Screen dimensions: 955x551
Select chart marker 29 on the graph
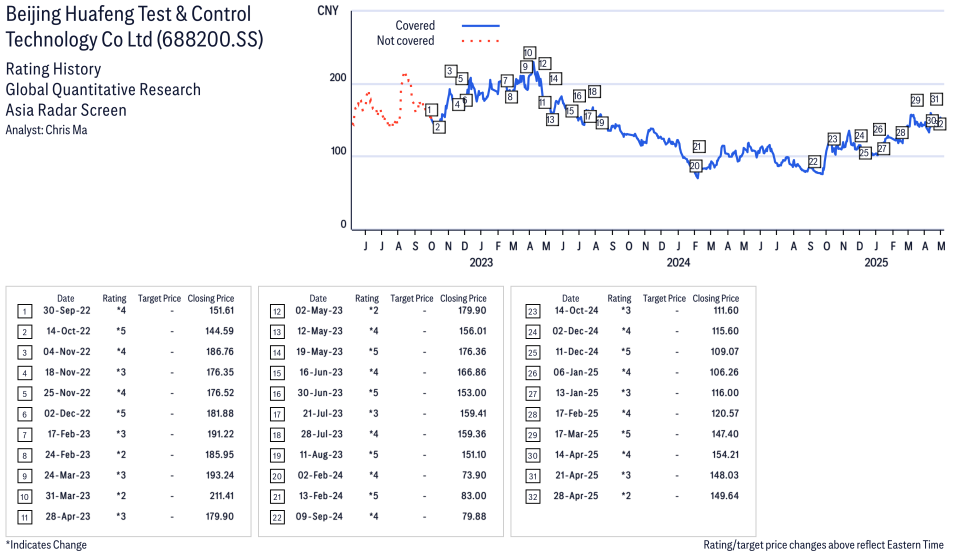pyautogui.click(x=916, y=100)
